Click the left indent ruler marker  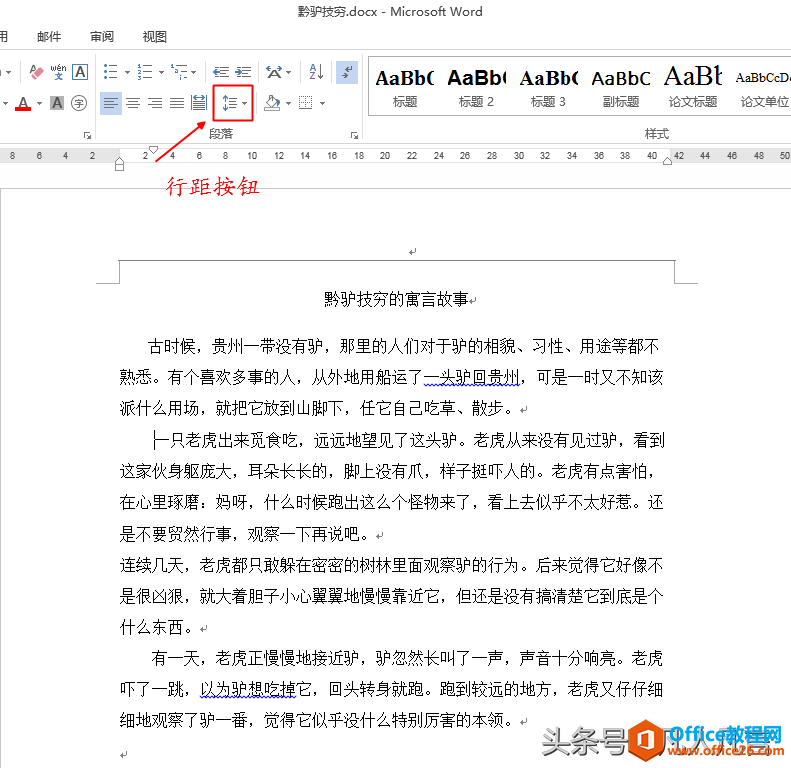pyautogui.click(x=120, y=164)
